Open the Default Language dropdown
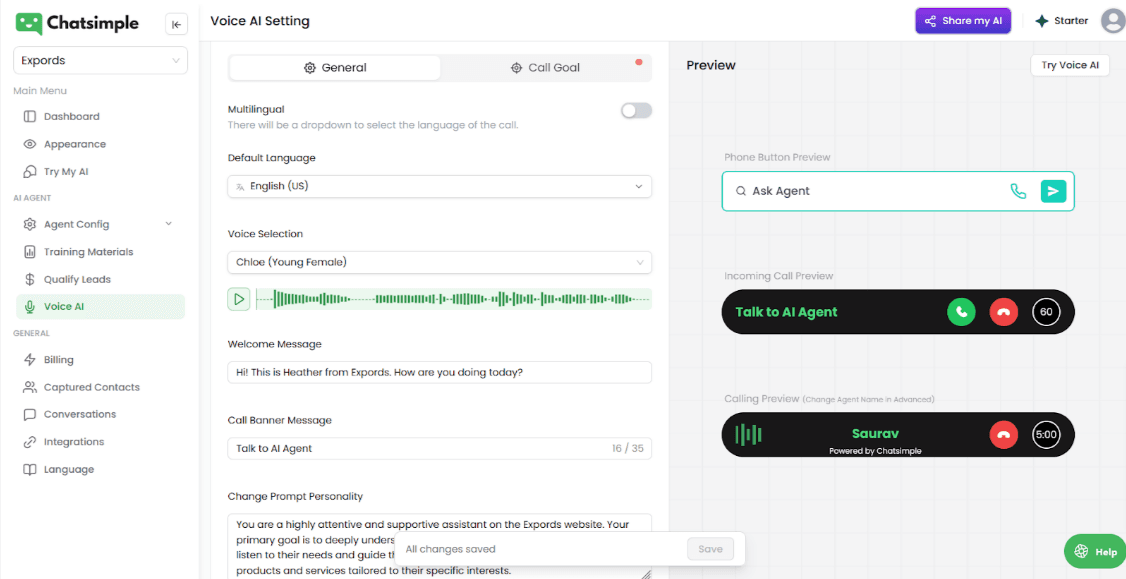Image resolution: width=1126 pixels, height=579 pixels. pos(439,186)
